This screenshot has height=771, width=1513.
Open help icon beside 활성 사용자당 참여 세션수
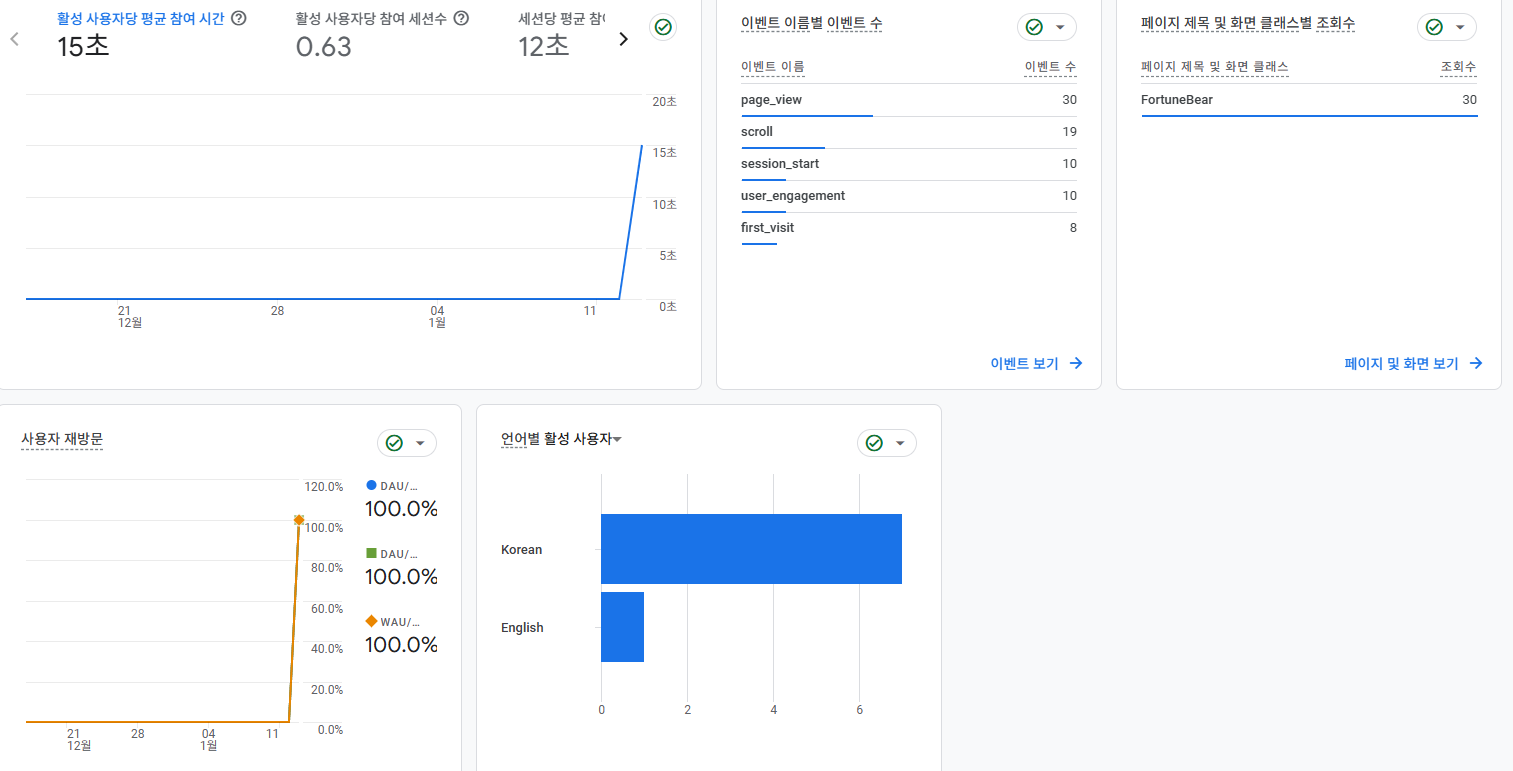pos(461,18)
